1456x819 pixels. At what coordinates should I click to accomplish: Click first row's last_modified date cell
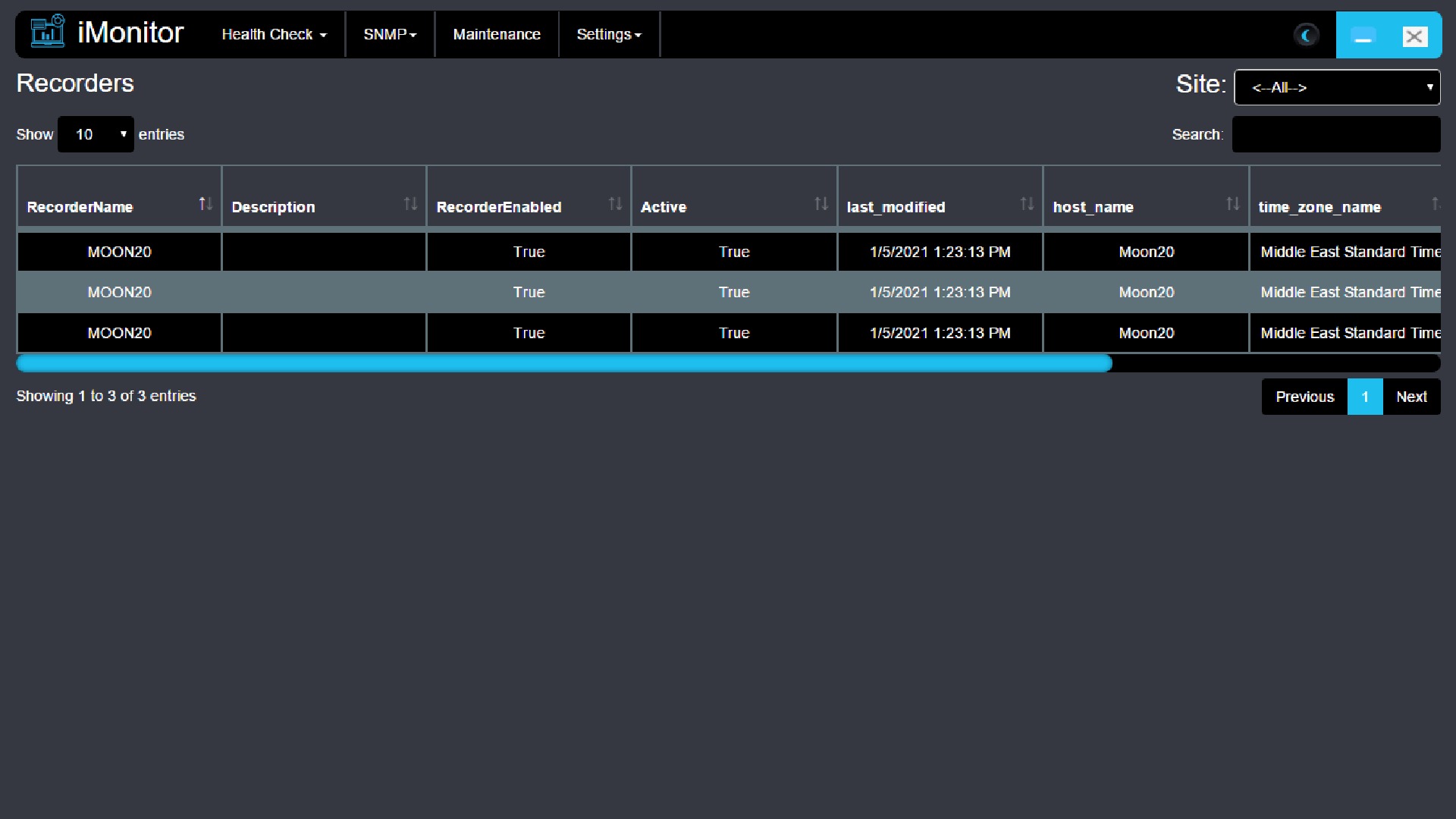[x=940, y=252]
